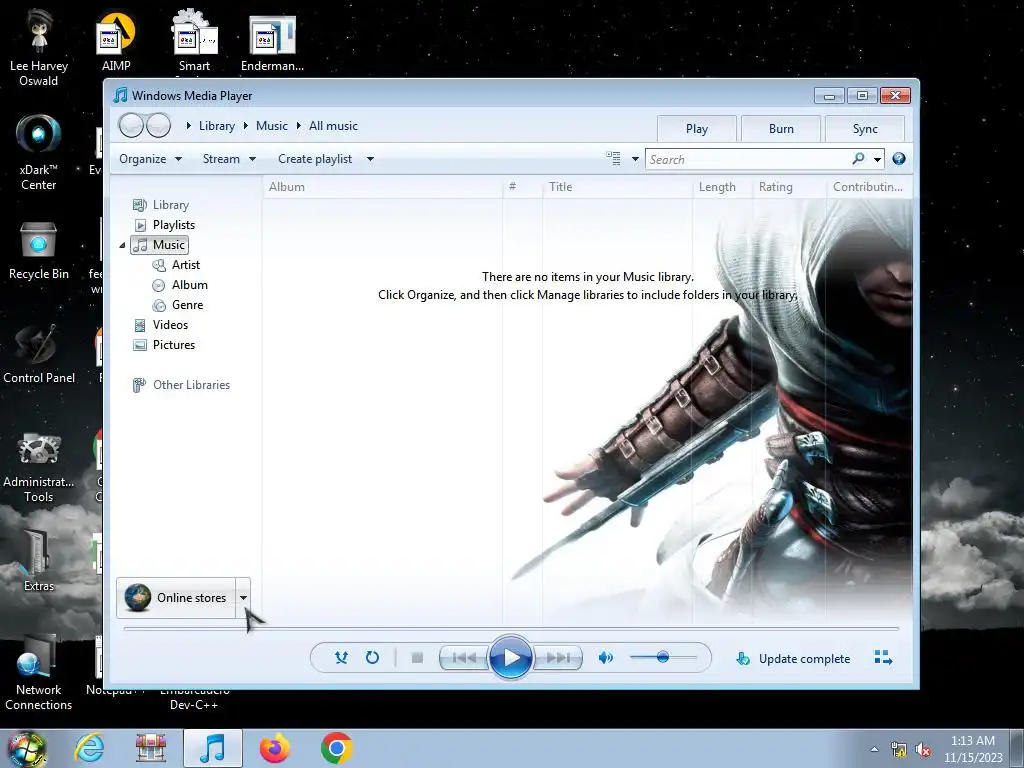The height and width of the screenshot is (768, 1024).
Task: Open the Stream menu
Action: [x=229, y=159]
